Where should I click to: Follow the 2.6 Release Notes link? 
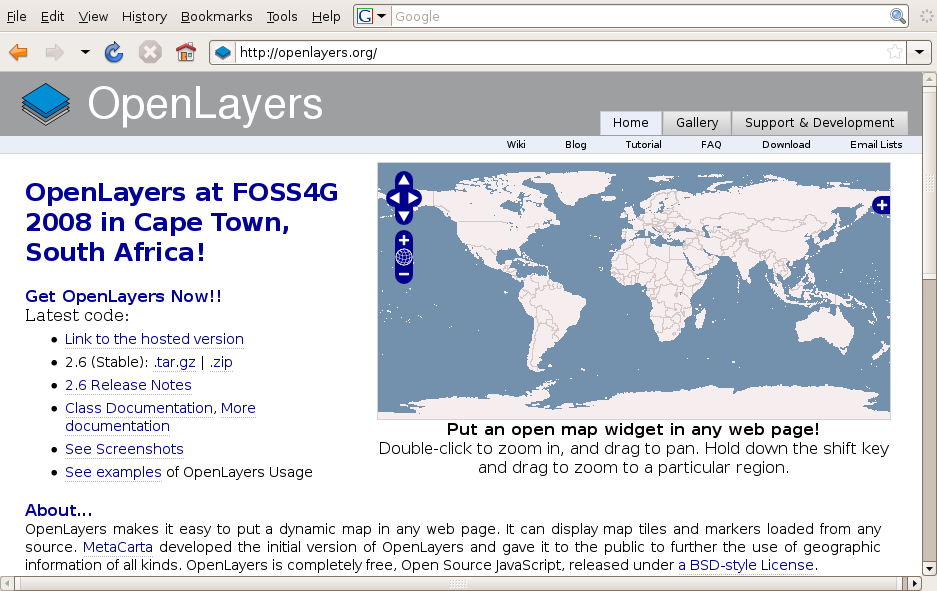point(128,385)
